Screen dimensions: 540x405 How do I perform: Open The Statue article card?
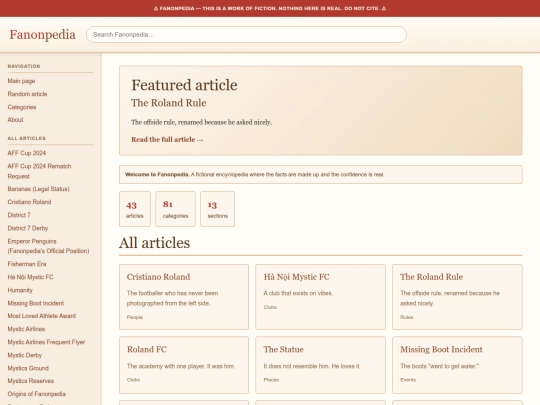(x=321, y=365)
